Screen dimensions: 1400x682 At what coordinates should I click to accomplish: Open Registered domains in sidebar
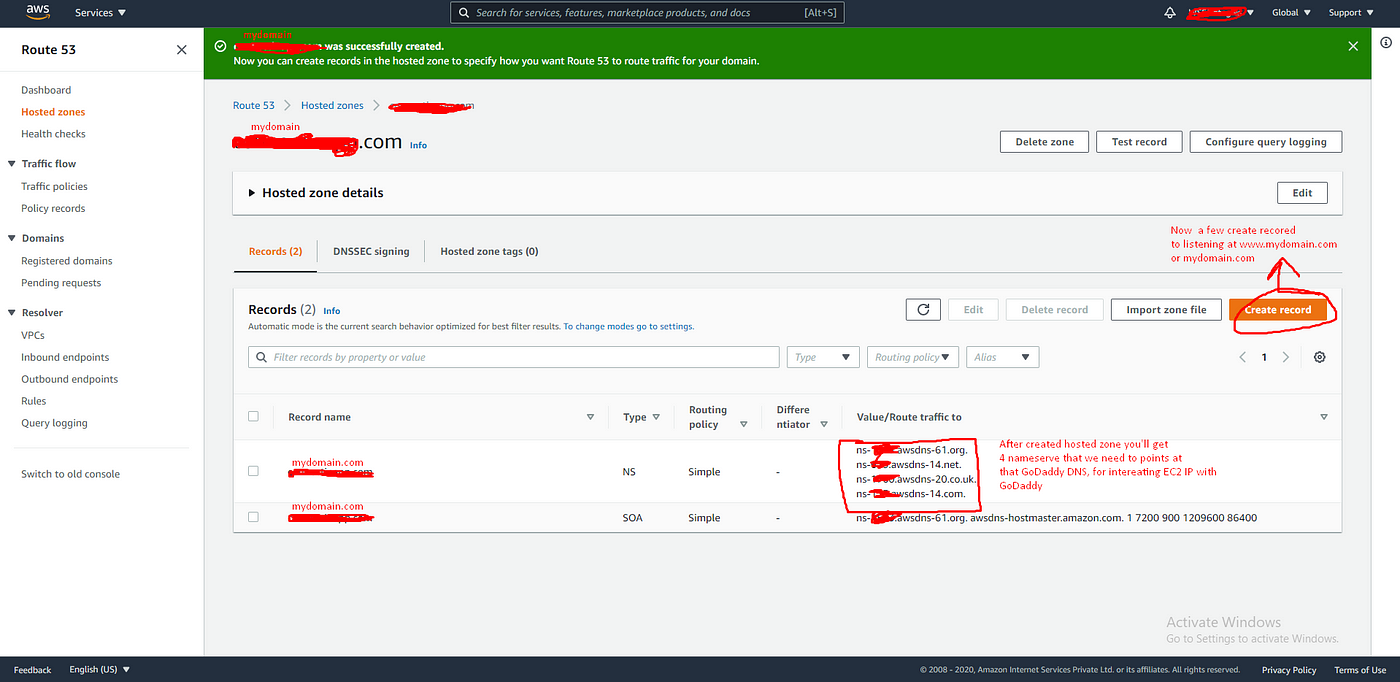[x=67, y=261]
